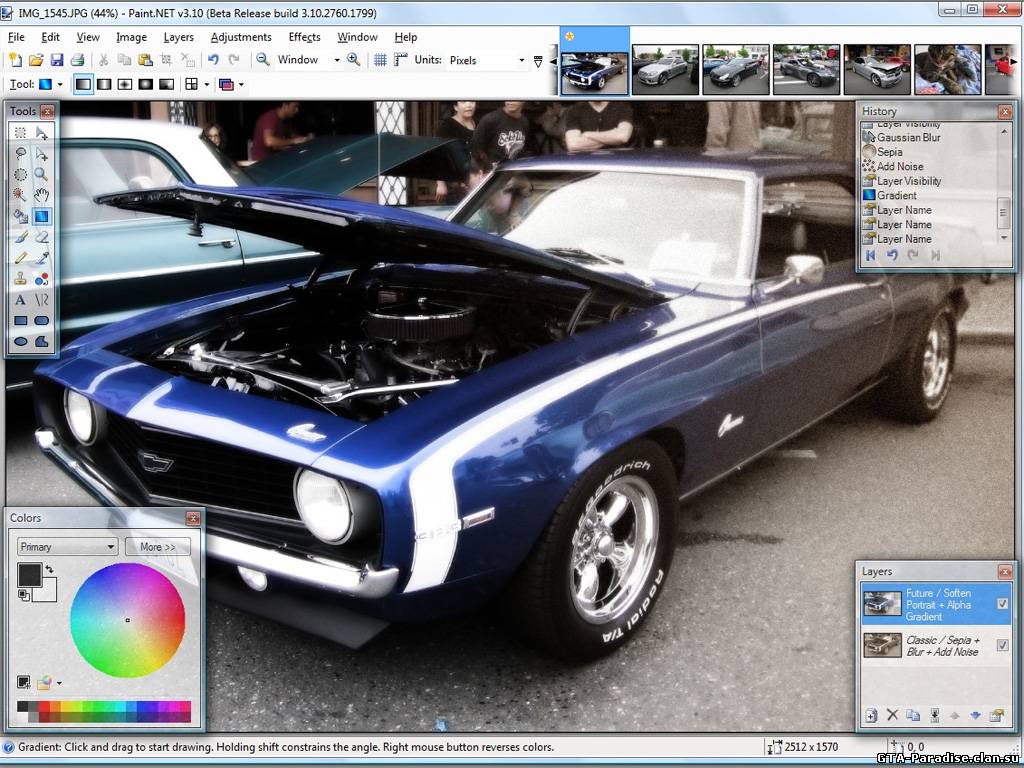Toggle the pixel grid button in toolbar
This screenshot has width=1024, height=768.
[380, 60]
